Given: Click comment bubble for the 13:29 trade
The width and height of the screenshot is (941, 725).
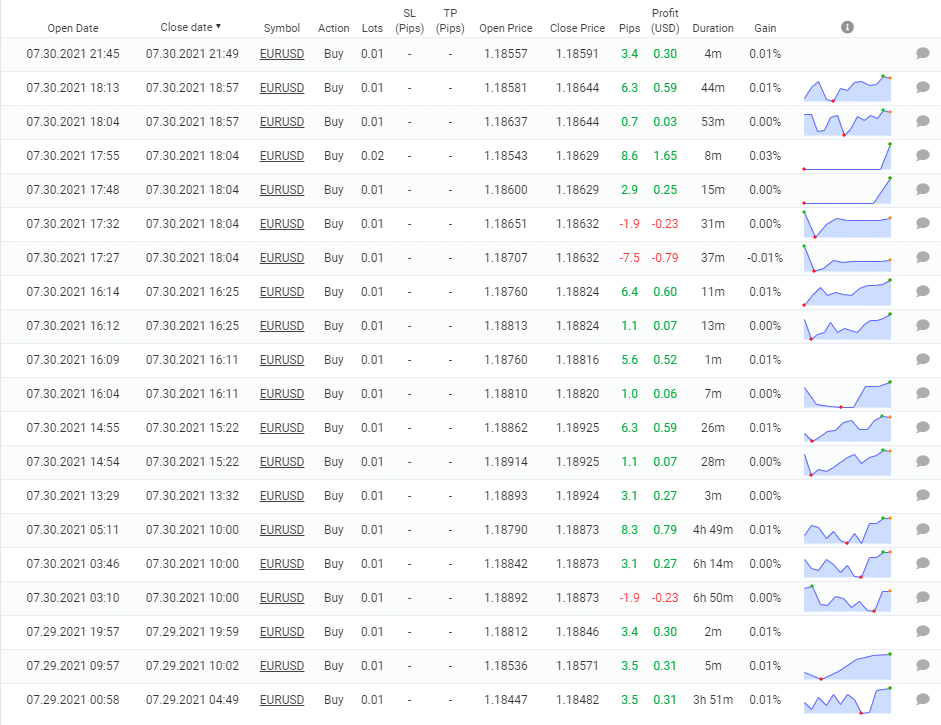Looking at the screenshot, I should click(923, 496).
